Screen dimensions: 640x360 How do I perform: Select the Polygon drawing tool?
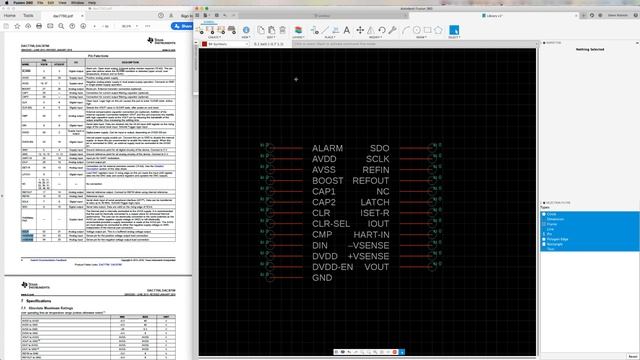pyautogui.click(x=438, y=30)
